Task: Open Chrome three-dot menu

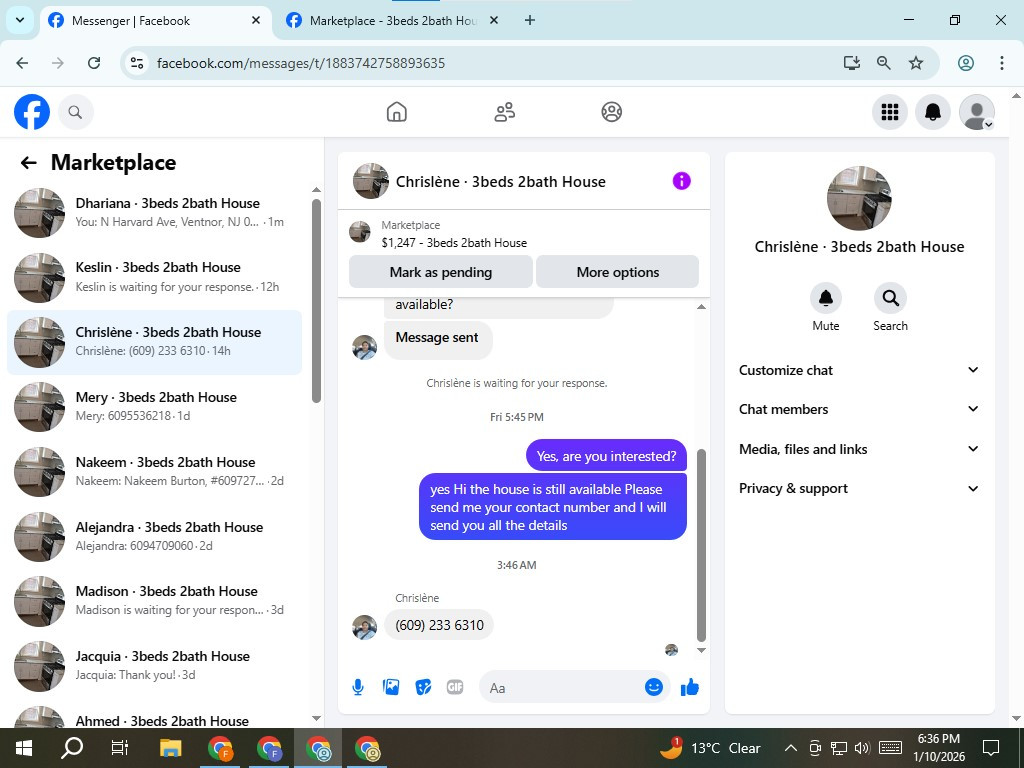Action: point(1001,63)
